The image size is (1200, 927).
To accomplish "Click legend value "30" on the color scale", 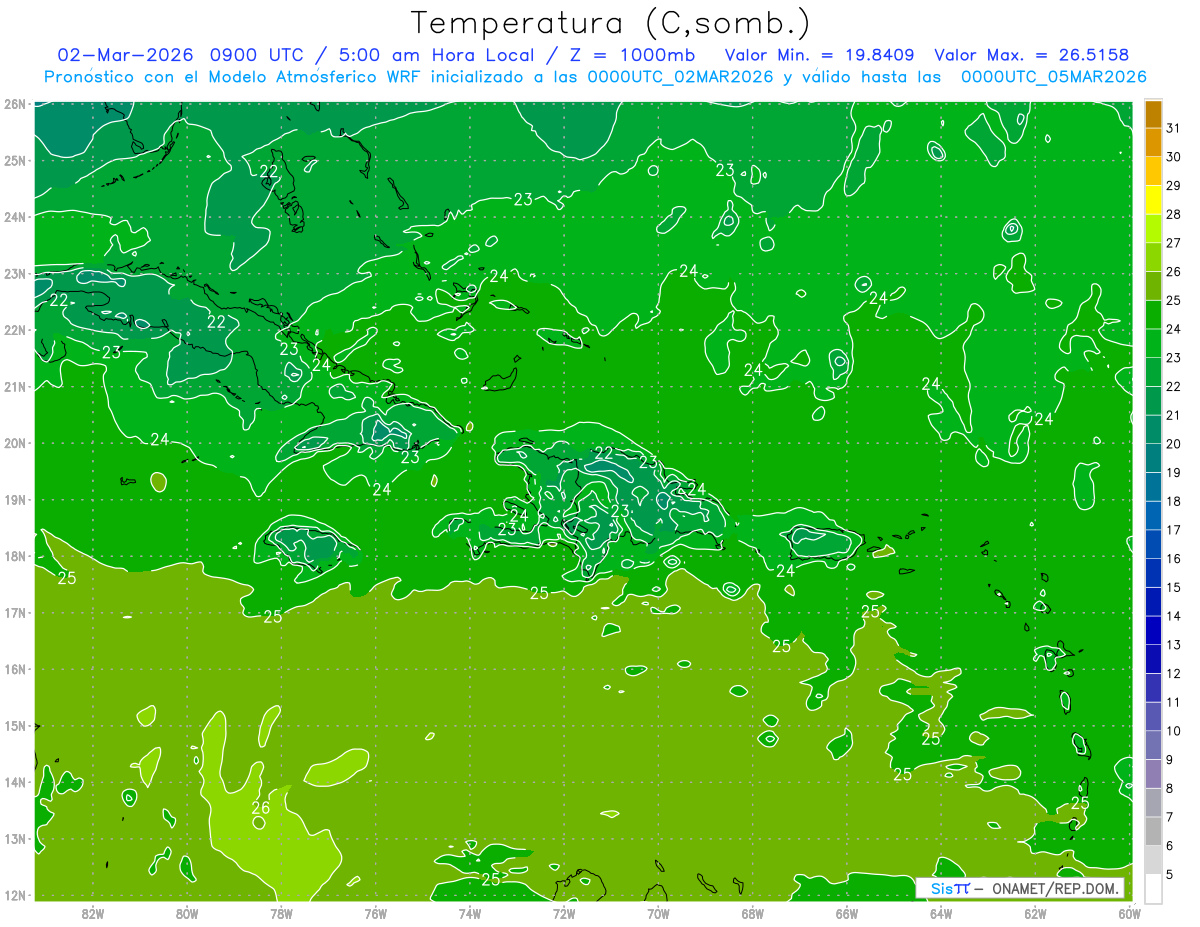I will click(x=1174, y=157).
